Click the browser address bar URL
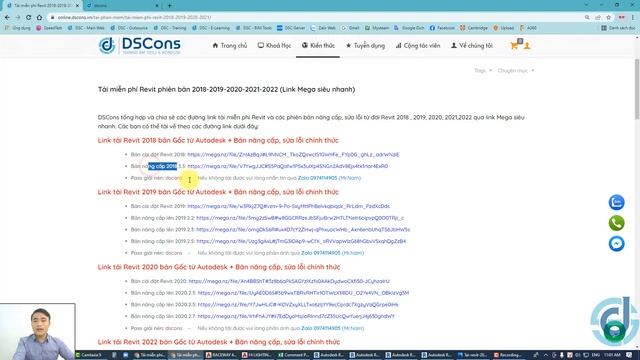Image resolution: width=640 pixels, height=360 pixels. (135, 17)
